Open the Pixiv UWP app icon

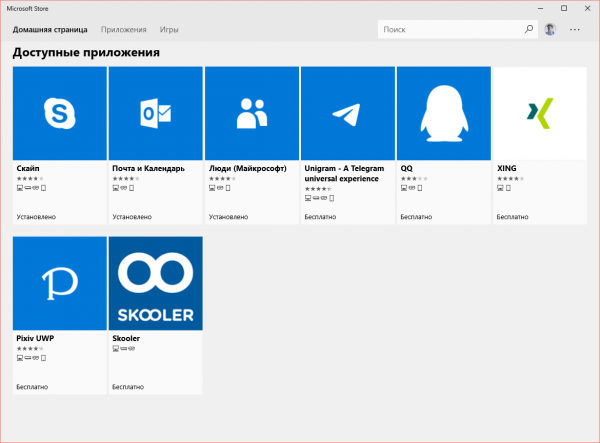click(x=59, y=284)
